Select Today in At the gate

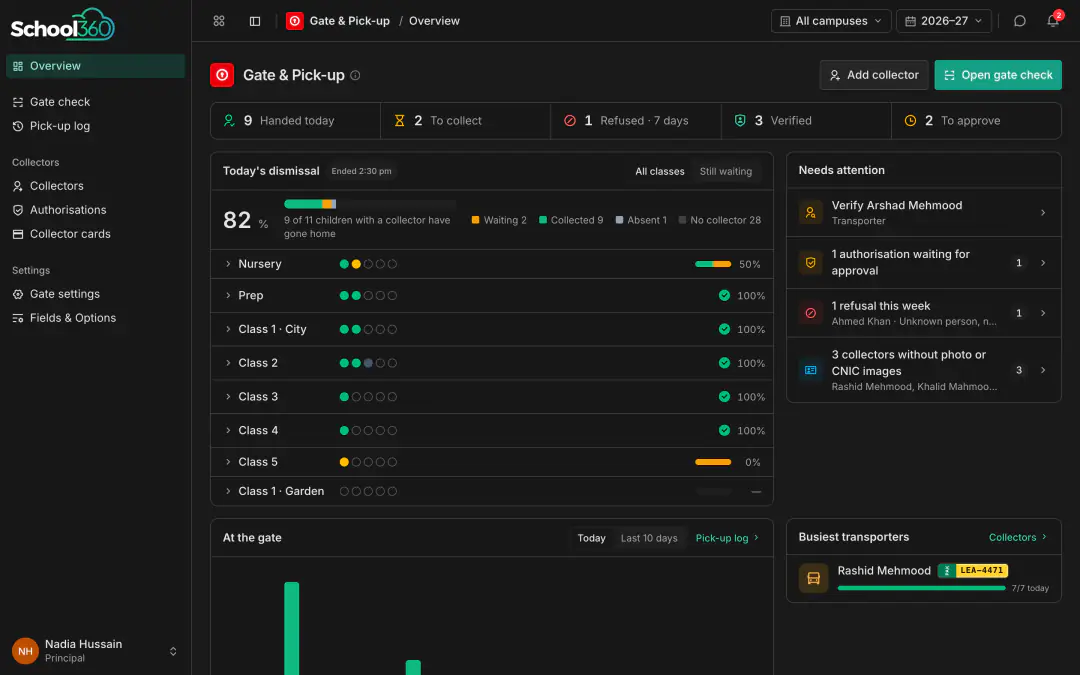click(592, 538)
